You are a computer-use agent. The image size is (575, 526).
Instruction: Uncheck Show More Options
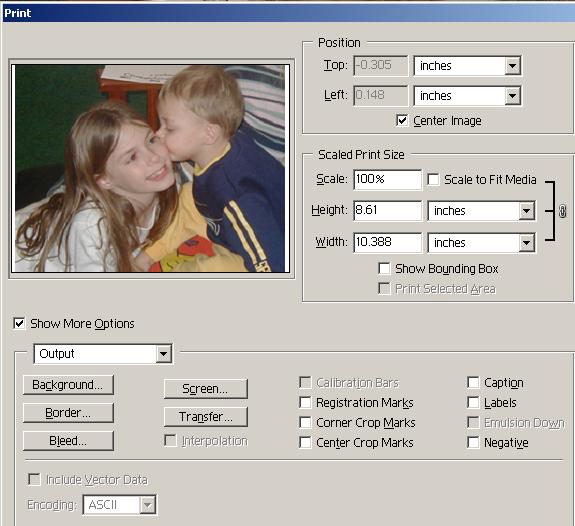pyautogui.click(x=19, y=324)
